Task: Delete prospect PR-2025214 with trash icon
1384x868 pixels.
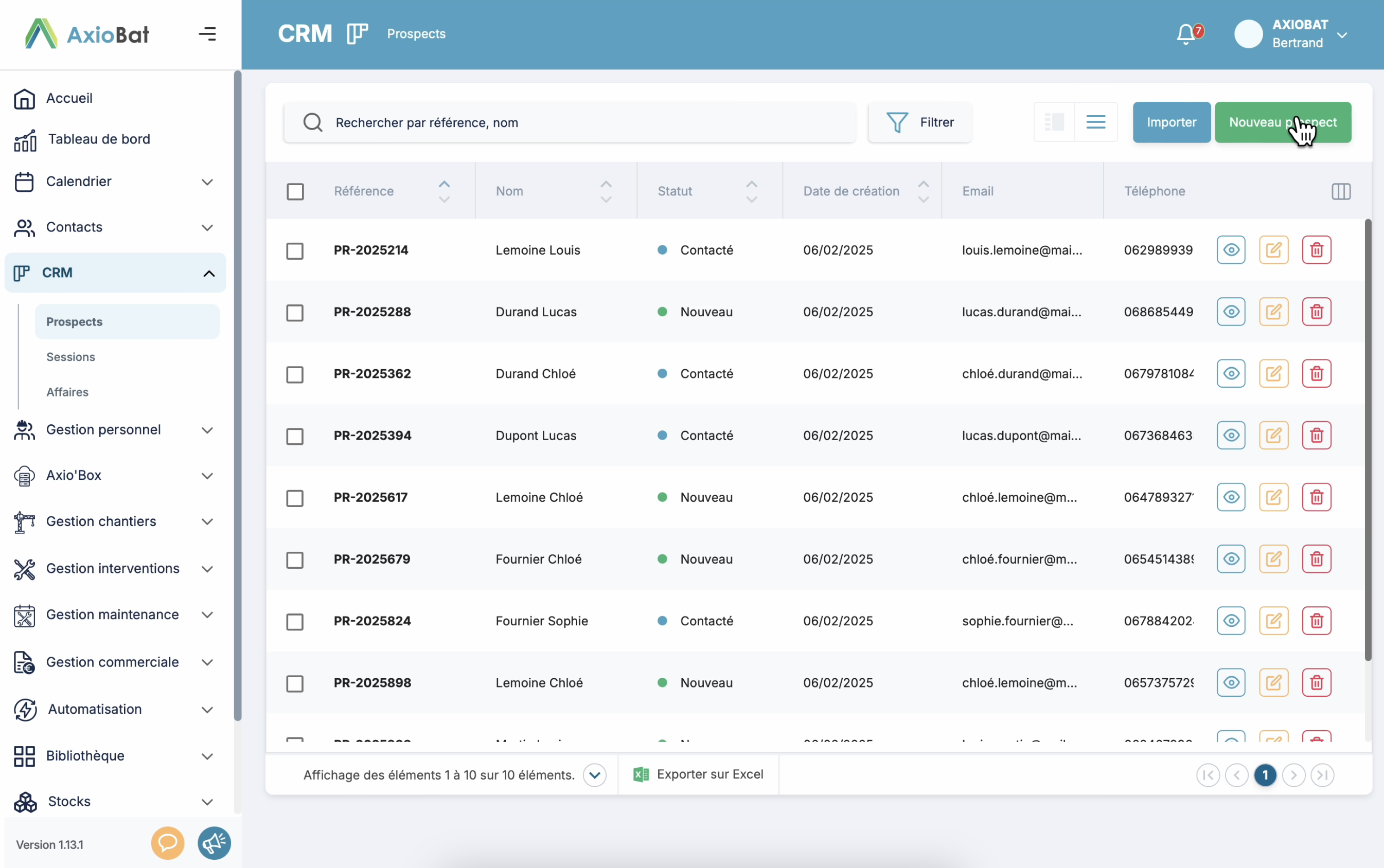Action: [x=1316, y=250]
